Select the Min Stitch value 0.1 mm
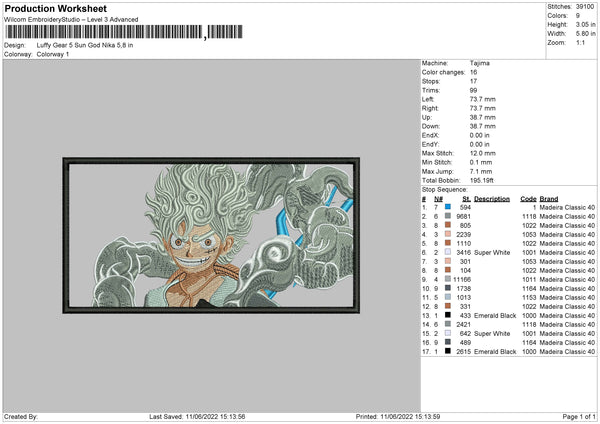This screenshot has width=600, height=424. (481, 162)
